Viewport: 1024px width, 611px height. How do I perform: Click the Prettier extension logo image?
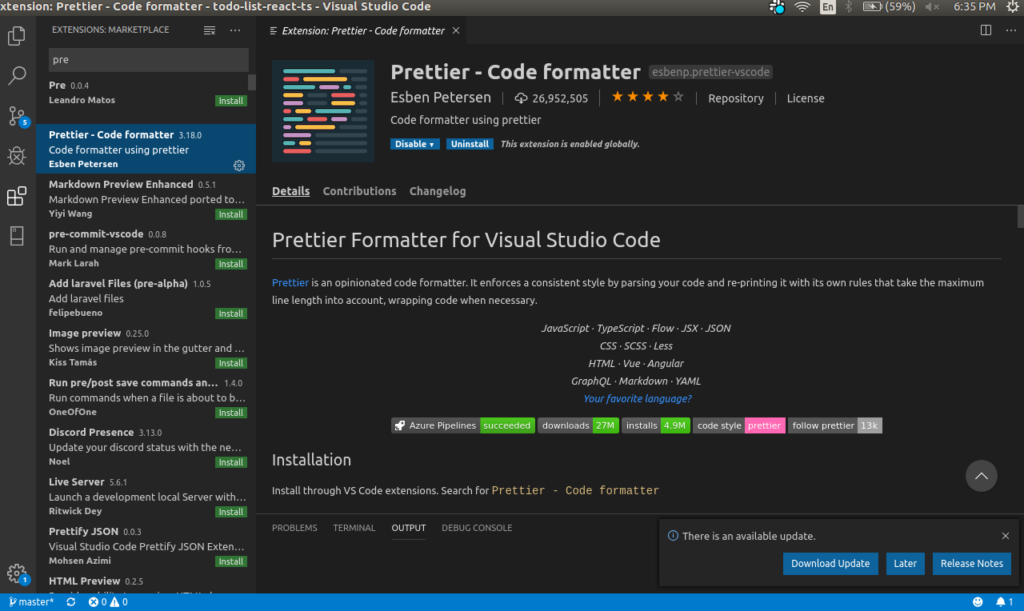pyautogui.click(x=323, y=111)
